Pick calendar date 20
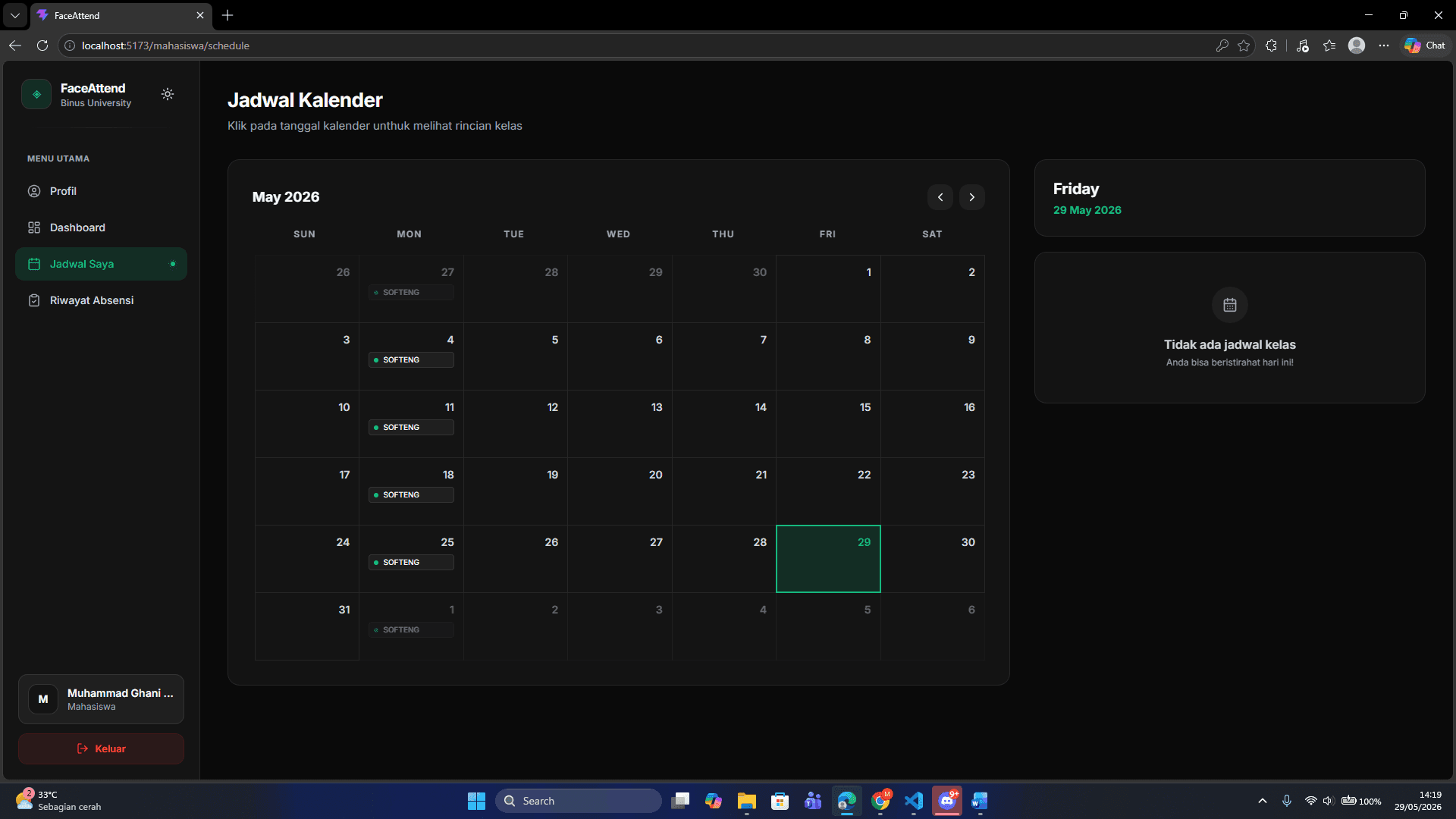Viewport: 1456px width, 819px height. pyautogui.click(x=620, y=491)
